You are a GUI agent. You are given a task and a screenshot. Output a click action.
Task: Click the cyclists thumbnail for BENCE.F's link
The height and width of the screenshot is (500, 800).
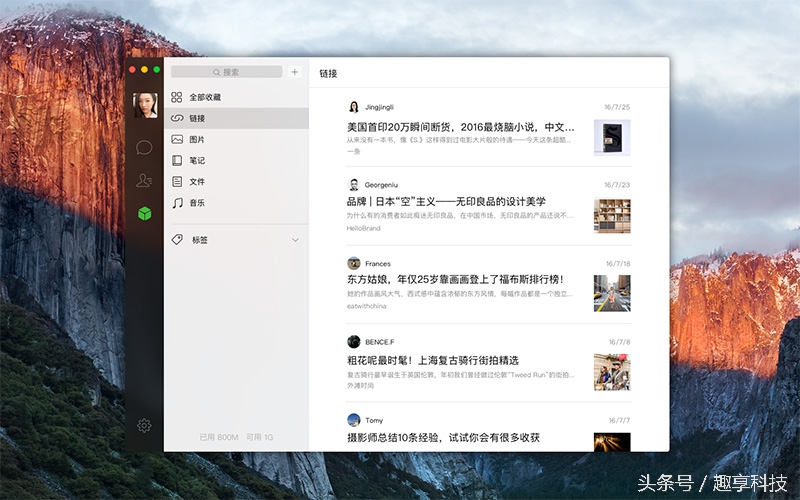point(612,372)
